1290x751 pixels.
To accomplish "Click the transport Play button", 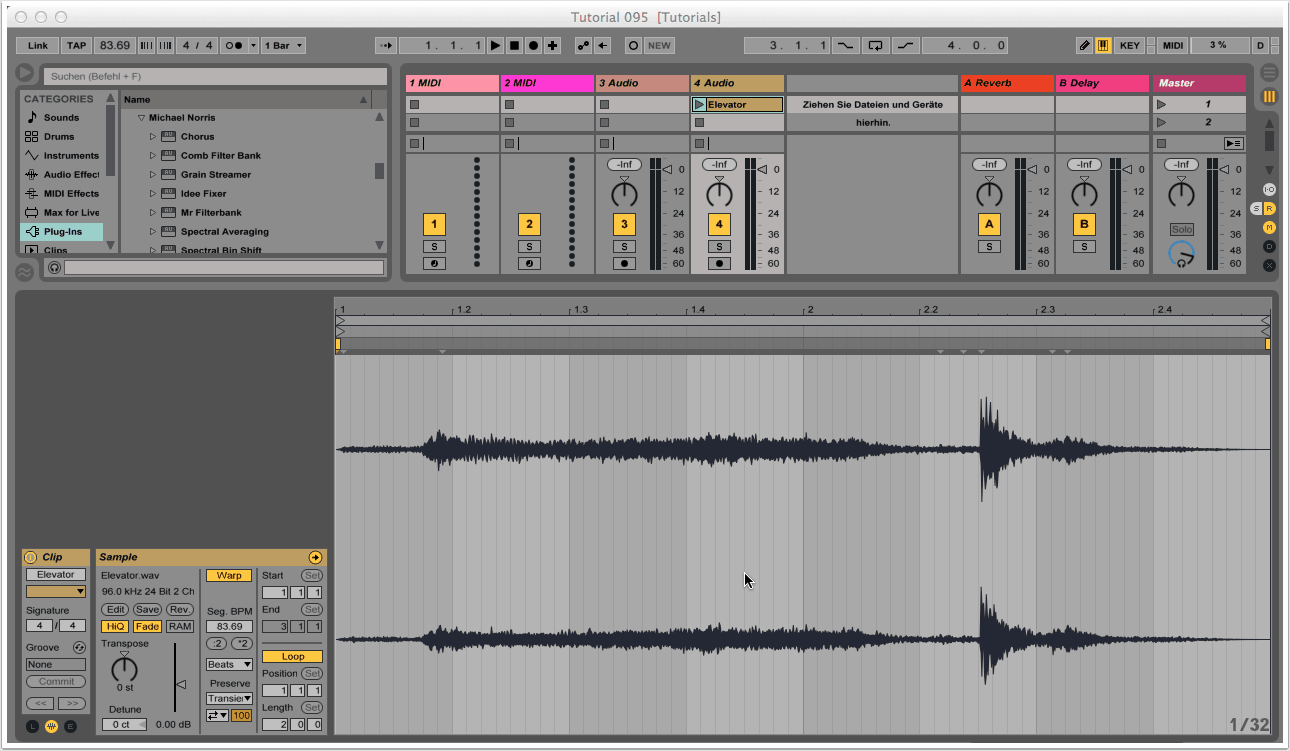I will tap(495, 45).
